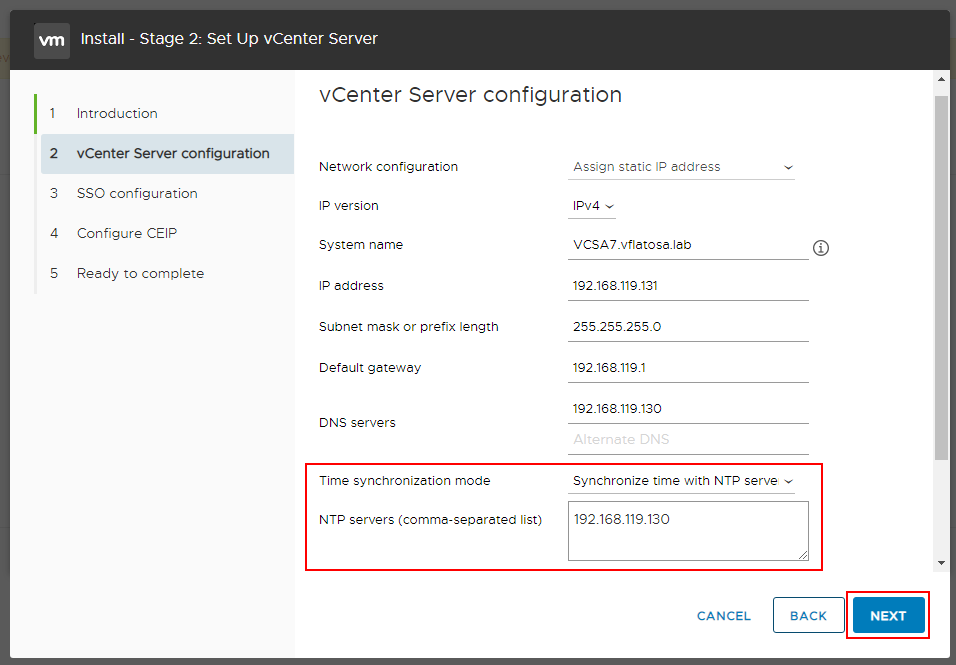
Task: Click the 'DNS servers' label
Action: tap(357, 422)
